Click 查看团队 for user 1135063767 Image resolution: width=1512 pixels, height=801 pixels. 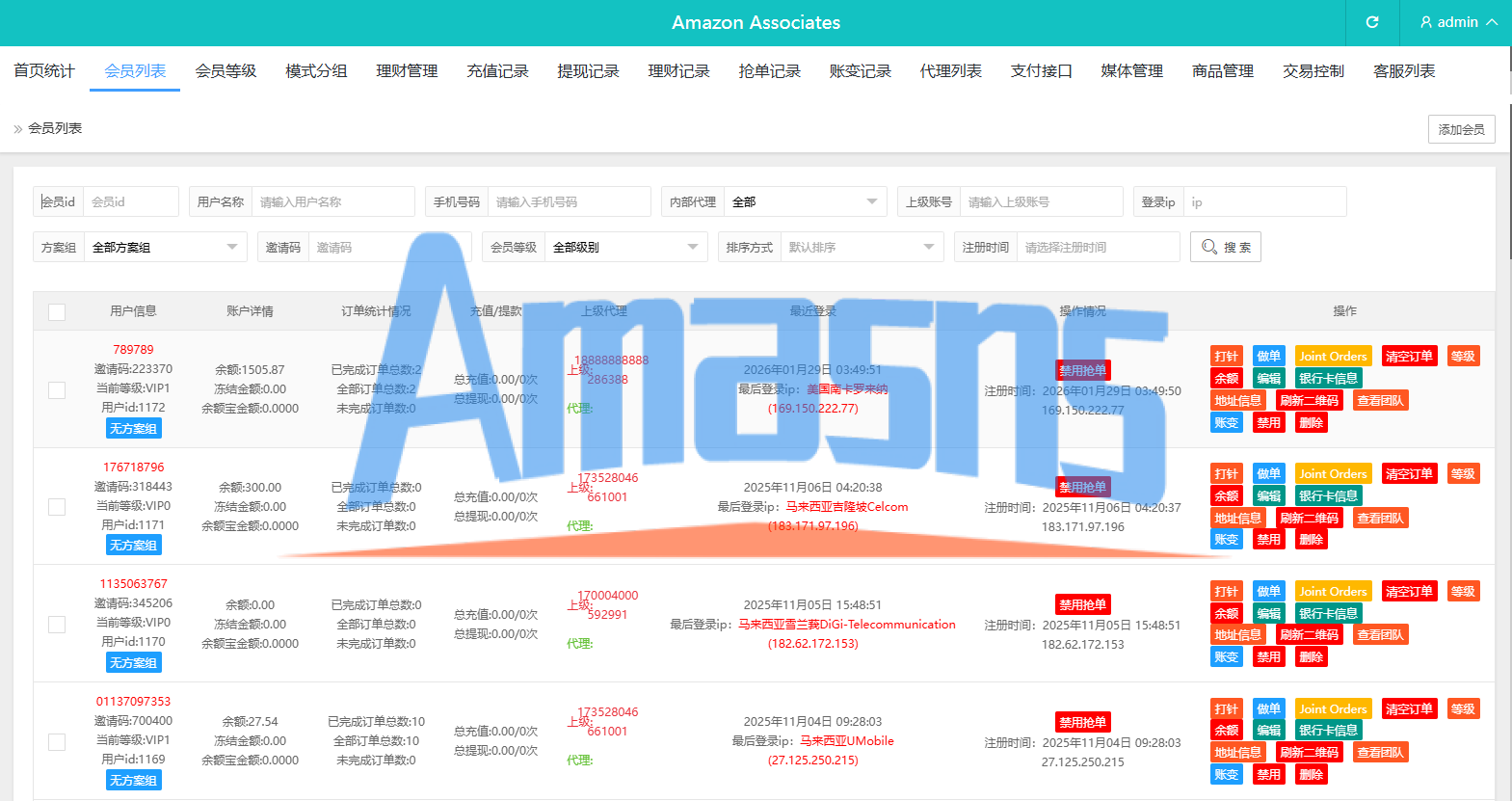coord(1380,634)
